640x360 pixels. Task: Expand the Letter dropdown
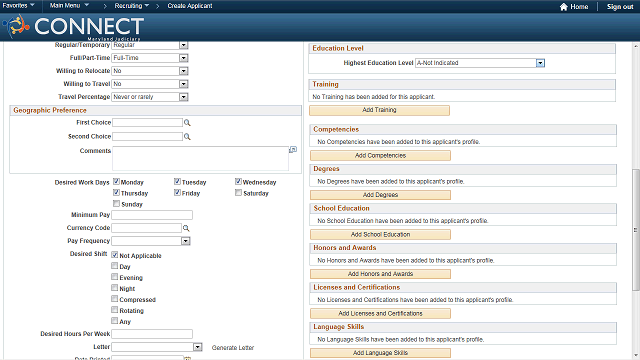point(198,347)
